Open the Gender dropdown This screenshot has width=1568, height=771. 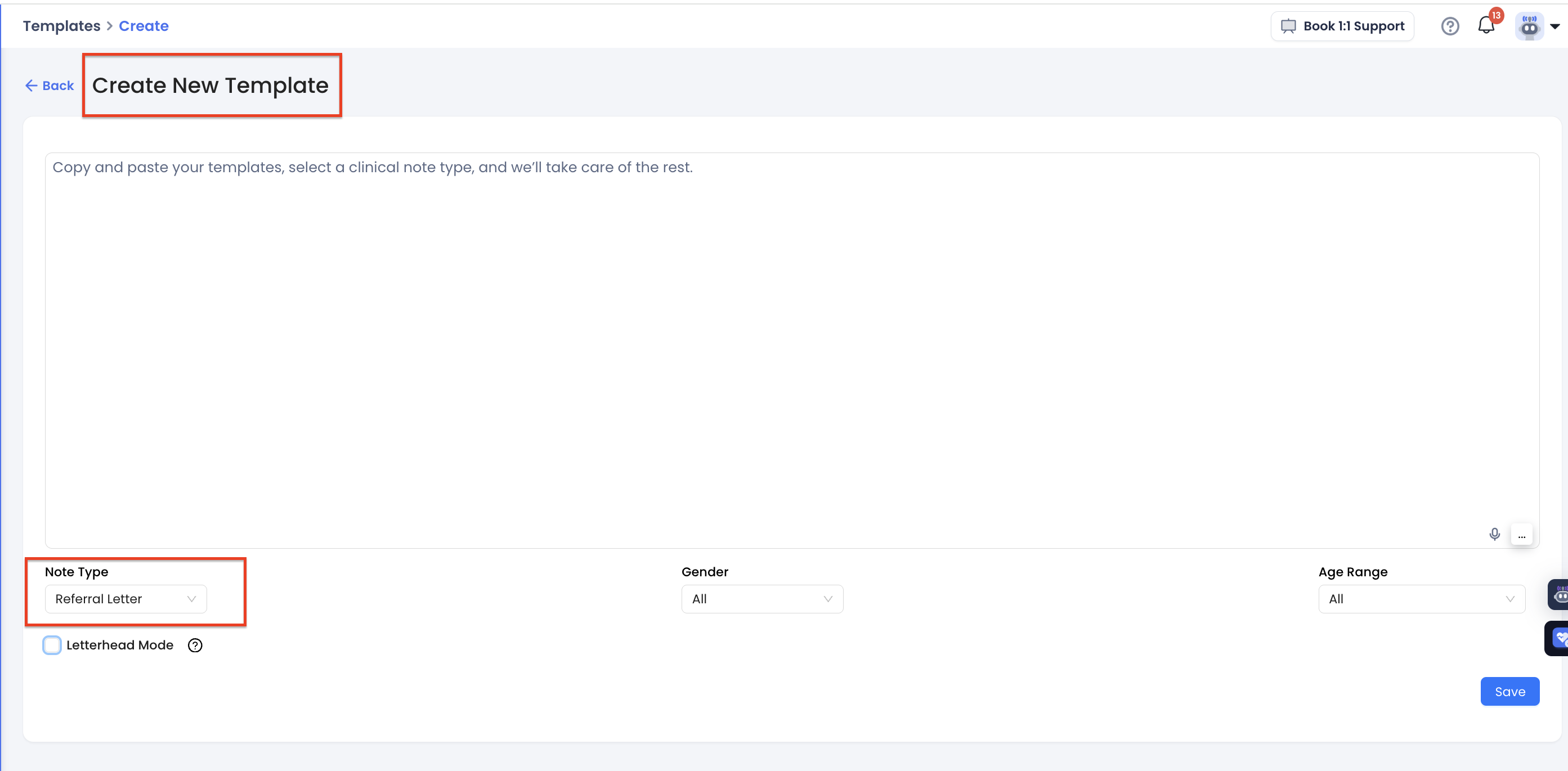coord(761,599)
